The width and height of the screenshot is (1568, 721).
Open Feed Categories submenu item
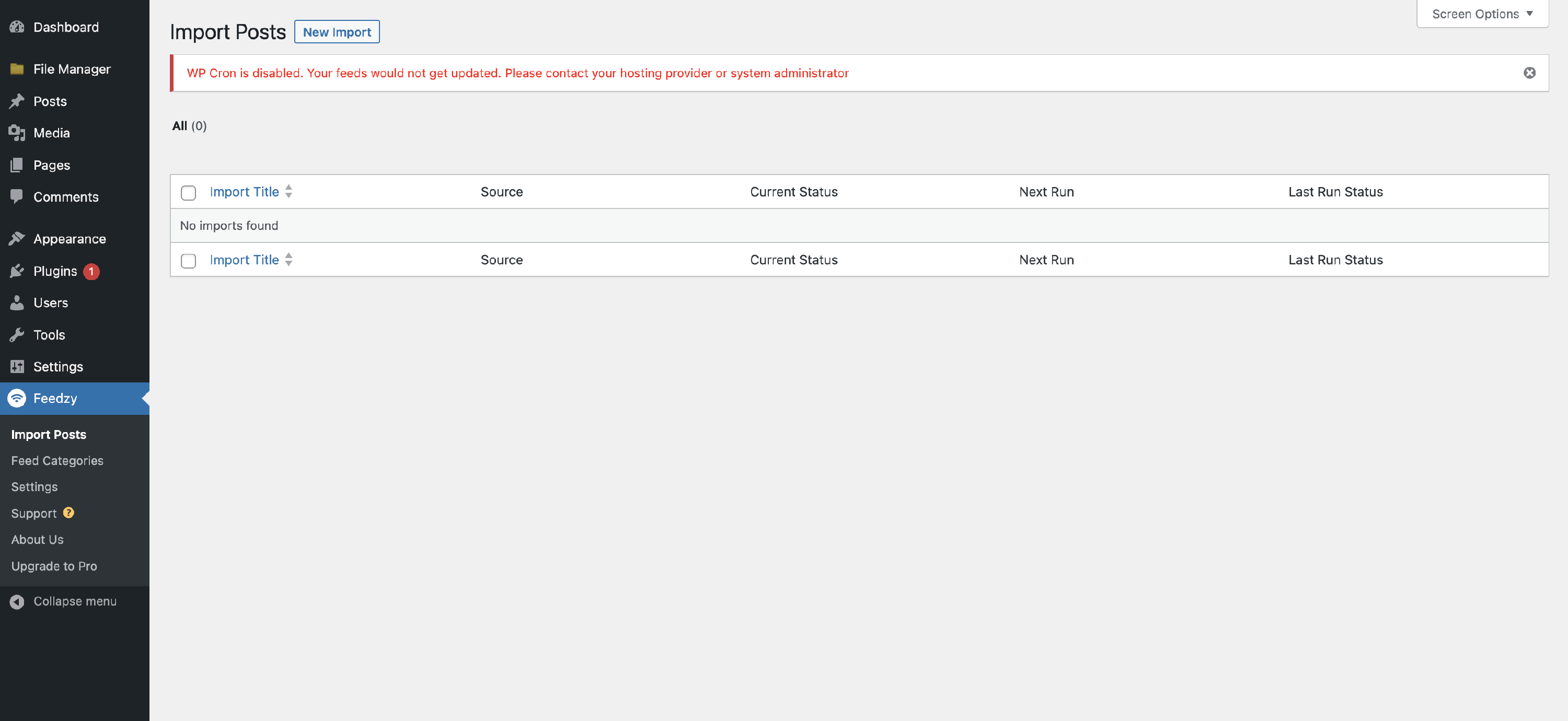click(57, 461)
